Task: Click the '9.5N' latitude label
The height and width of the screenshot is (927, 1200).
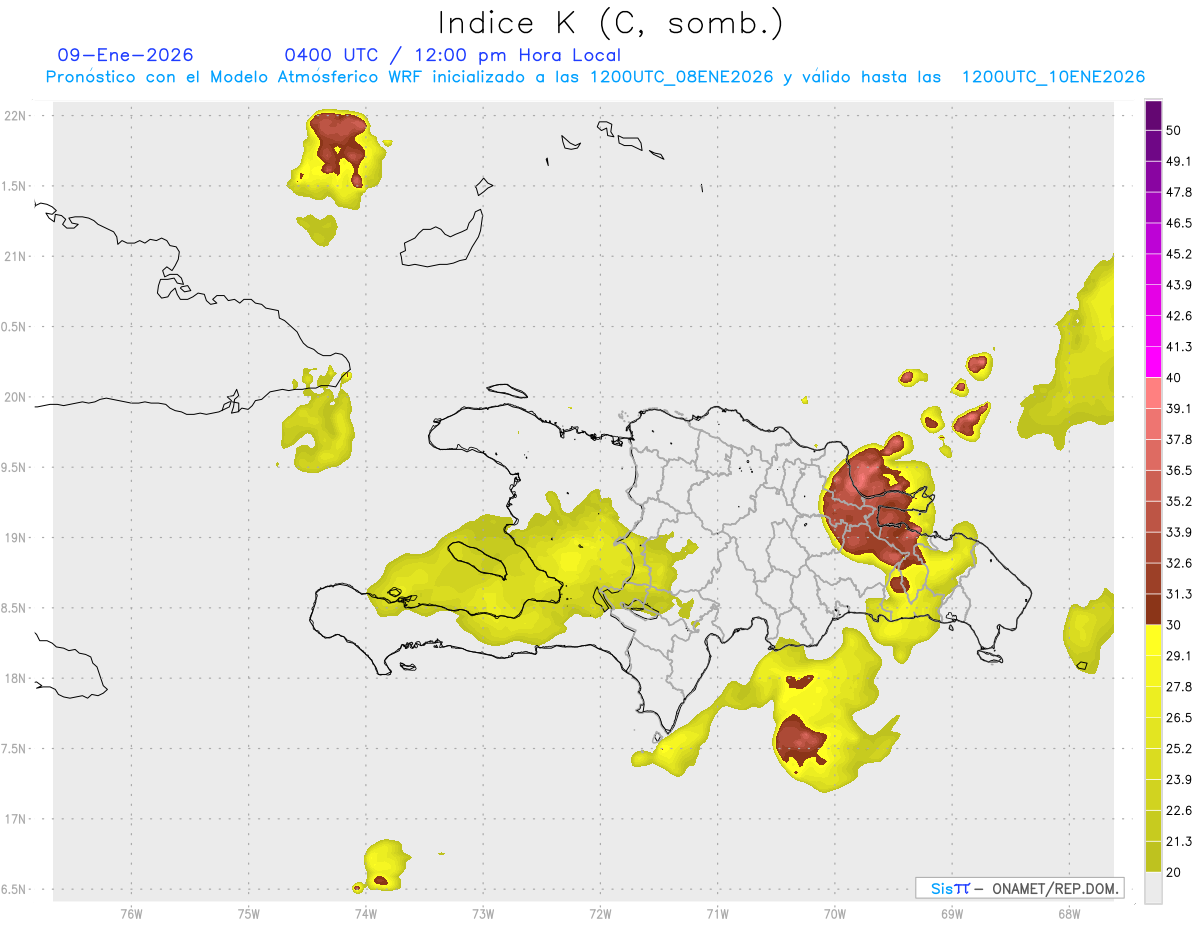Action: coord(15,467)
